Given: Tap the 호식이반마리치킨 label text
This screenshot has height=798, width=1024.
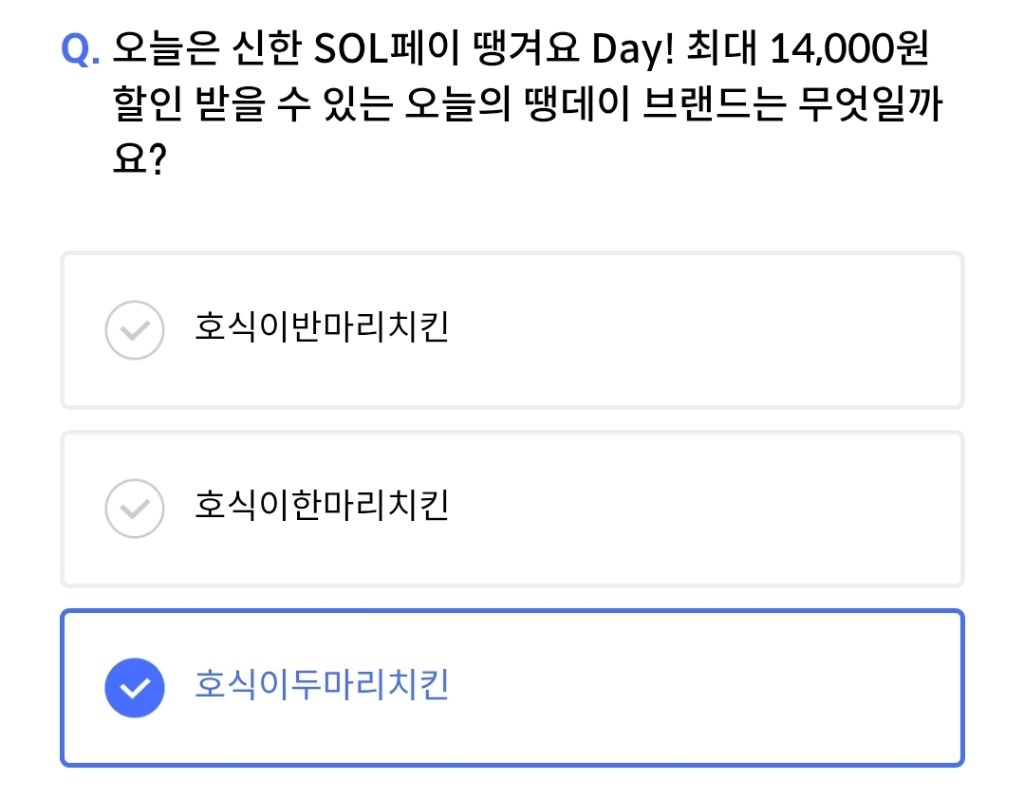Looking at the screenshot, I should pyautogui.click(x=321, y=328).
